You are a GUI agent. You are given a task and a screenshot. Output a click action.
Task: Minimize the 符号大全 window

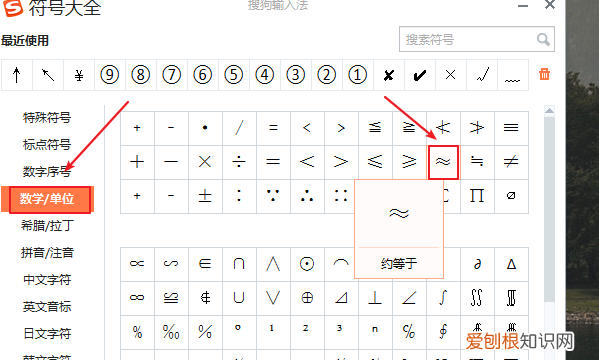point(523,6)
